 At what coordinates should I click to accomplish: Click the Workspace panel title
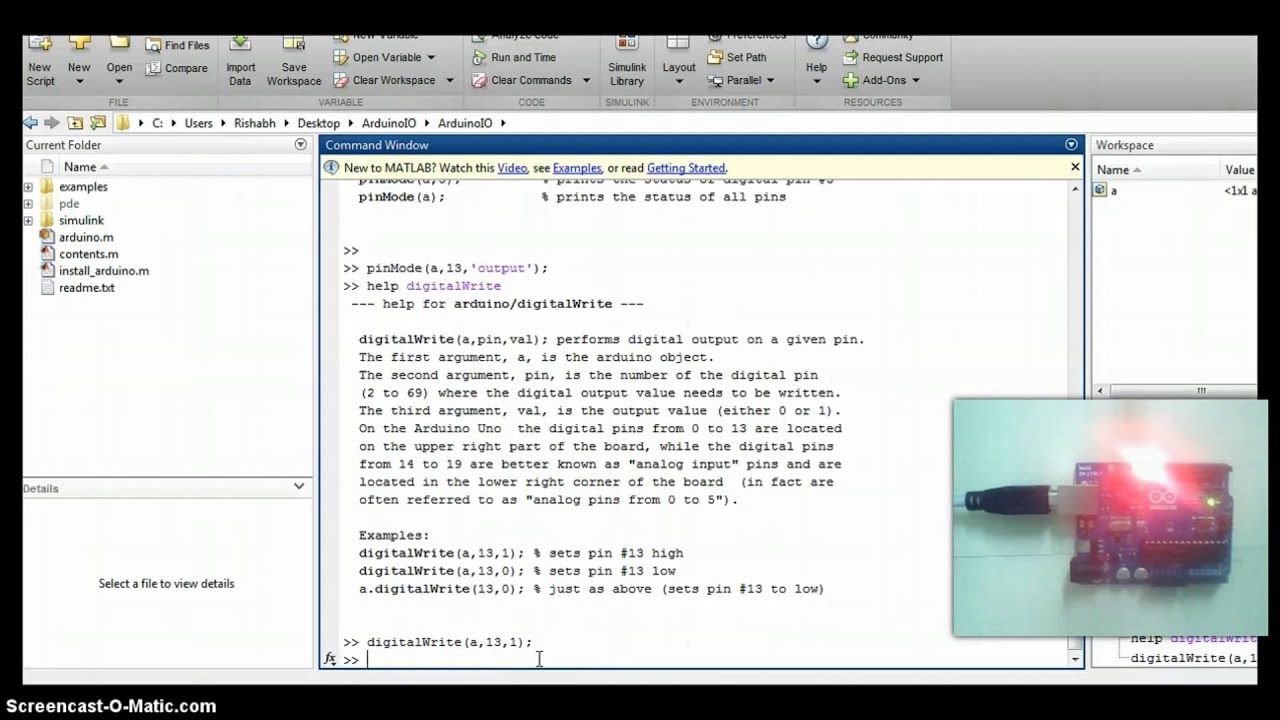1124,145
